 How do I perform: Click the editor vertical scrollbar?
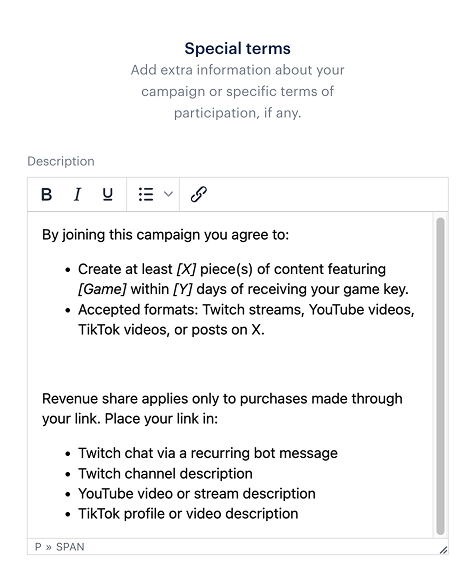(x=440, y=376)
